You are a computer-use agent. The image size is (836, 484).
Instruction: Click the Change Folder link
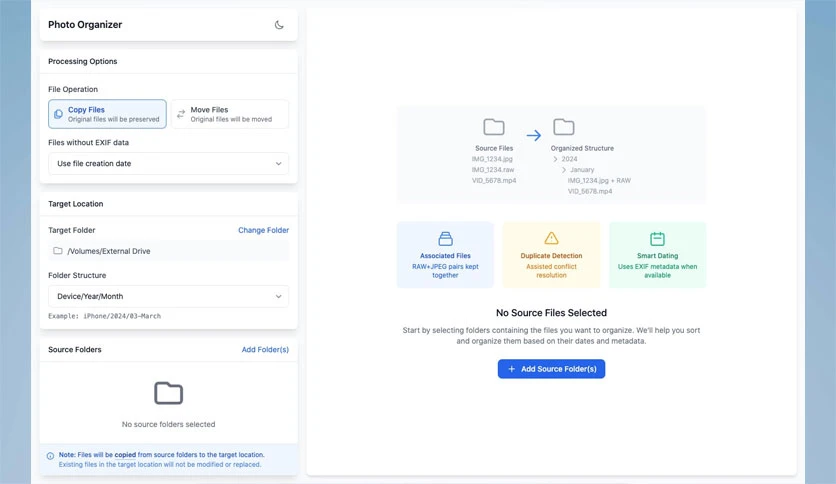coord(263,230)
